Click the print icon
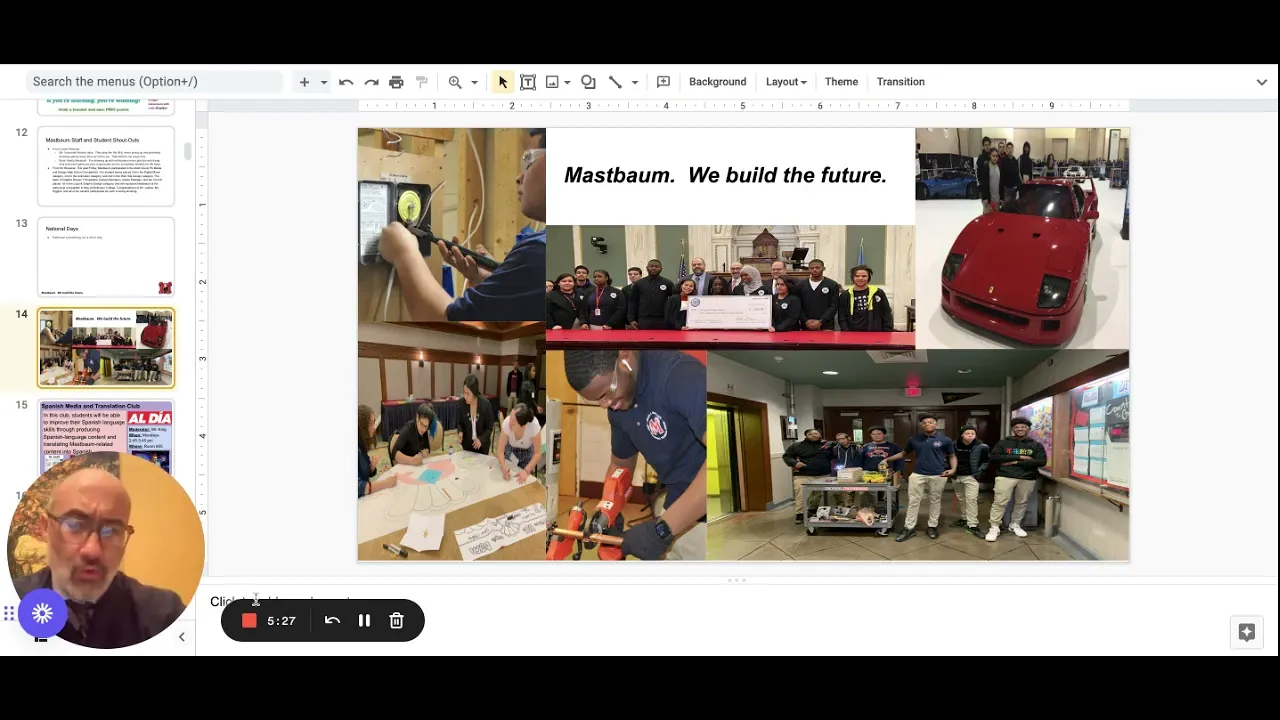This screenshot has width=1280, height=720. 396,82
